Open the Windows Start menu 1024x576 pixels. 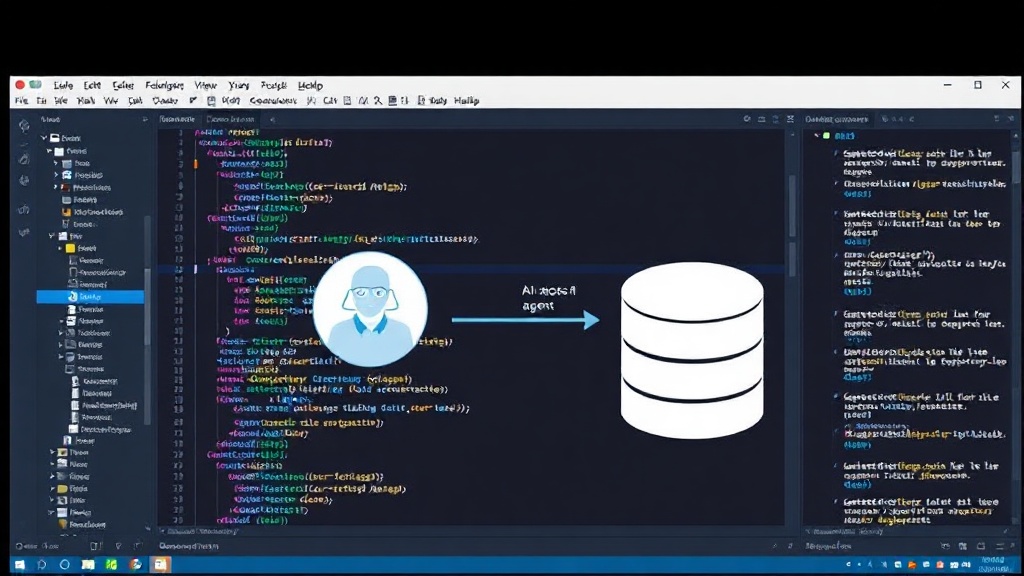[20, 565]
